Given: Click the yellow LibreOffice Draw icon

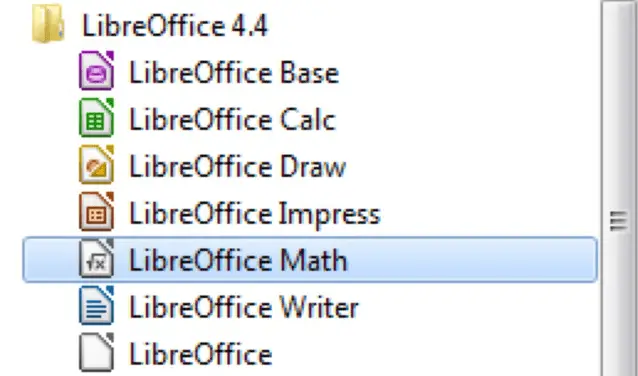Looking at the screenshot, I should coord(96,165).
